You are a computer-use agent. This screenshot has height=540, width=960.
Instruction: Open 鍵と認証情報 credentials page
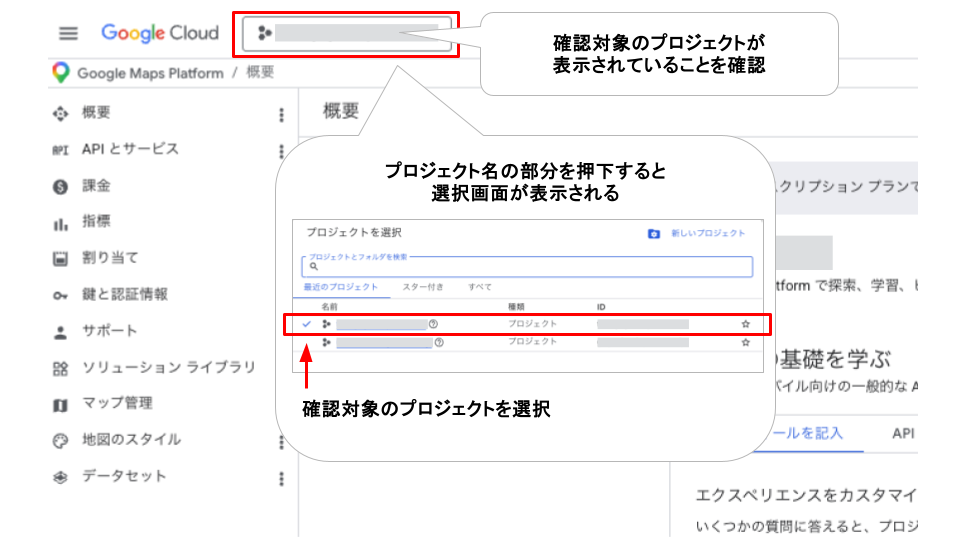[x=125, y=294]
